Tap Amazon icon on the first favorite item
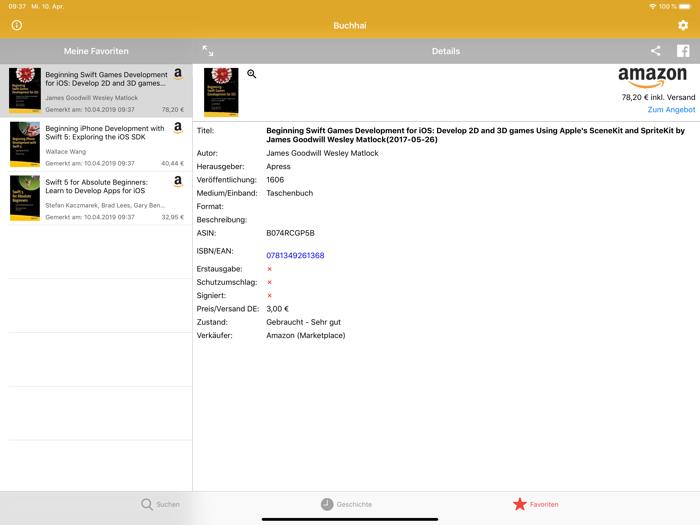Screen dimensions: 700x525 pos(178,74)
